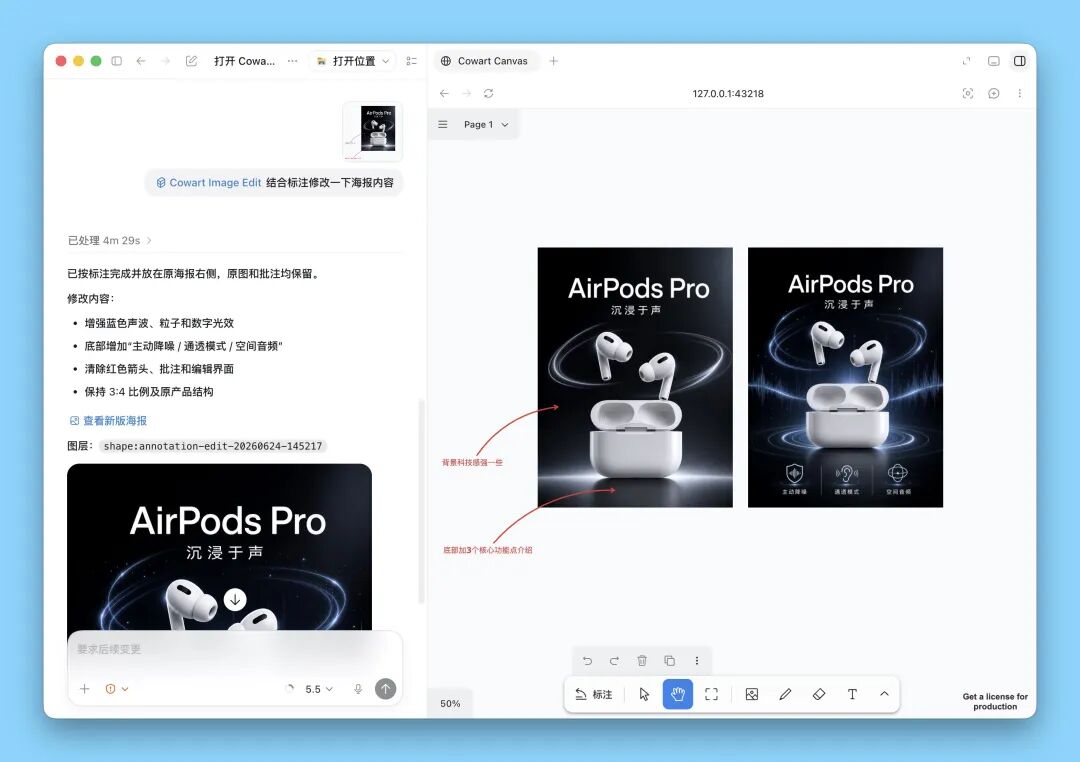Image resolution: width=1080 pixels, height=762 pixels.
Task: Click the scroll-to-bottom down arrow button
Action: coord(235,599)
